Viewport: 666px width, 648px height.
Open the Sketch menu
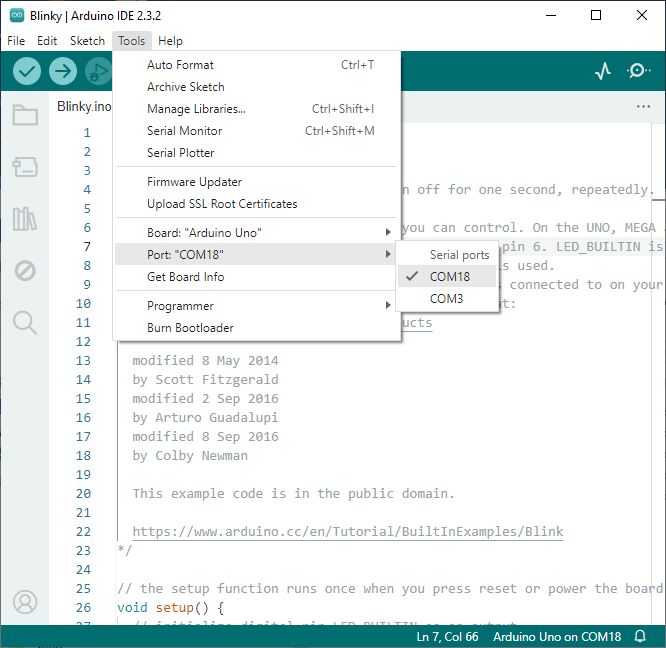pyautogui.click(x=87, y=41)
